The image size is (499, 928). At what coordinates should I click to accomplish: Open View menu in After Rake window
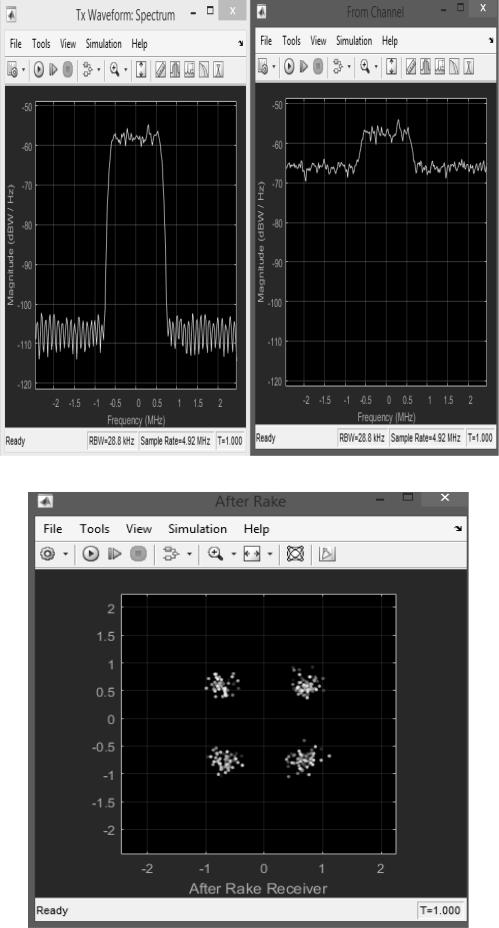point(139,529)
